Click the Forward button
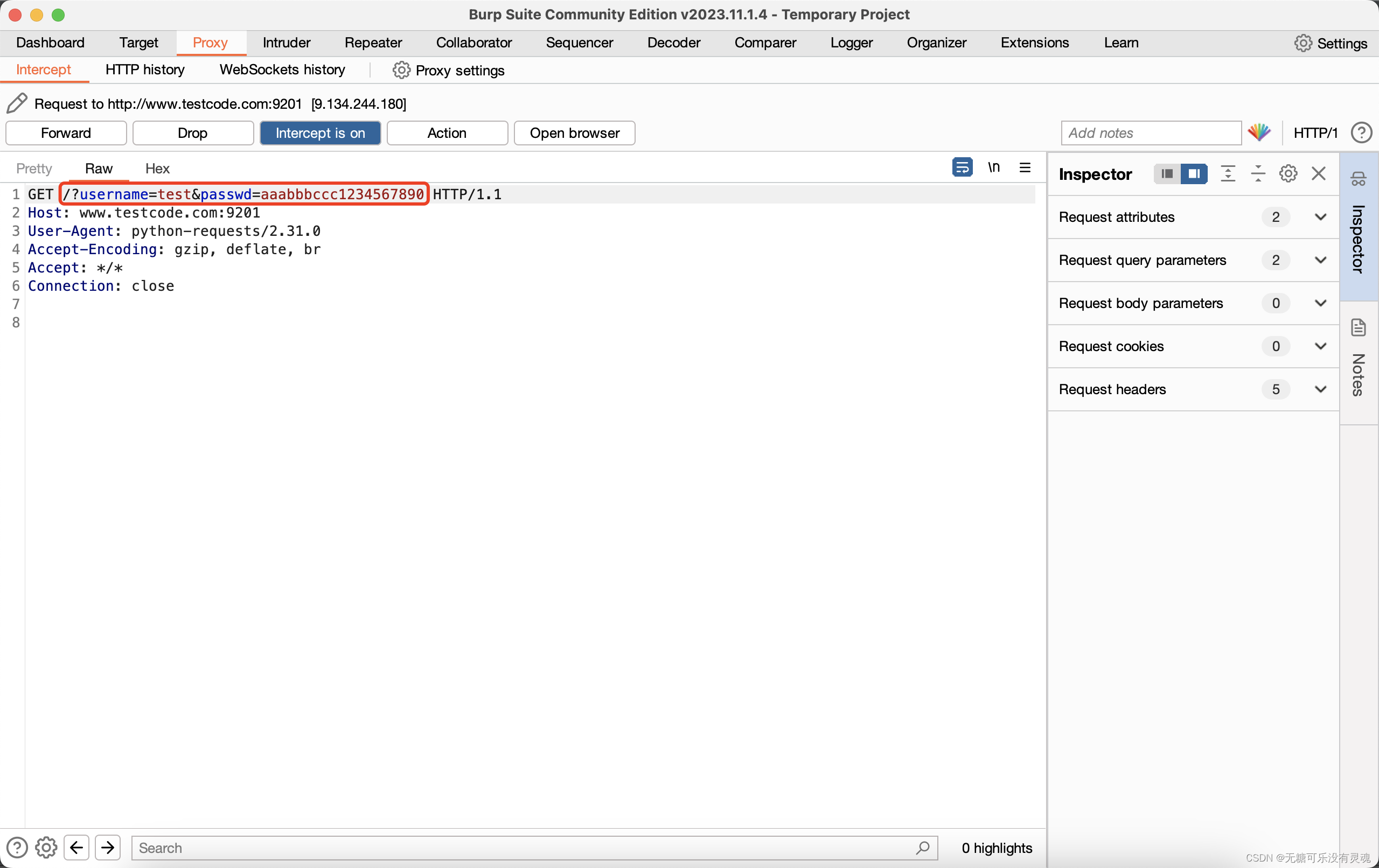Screen dimensions: 1379x868 point(65,132)
